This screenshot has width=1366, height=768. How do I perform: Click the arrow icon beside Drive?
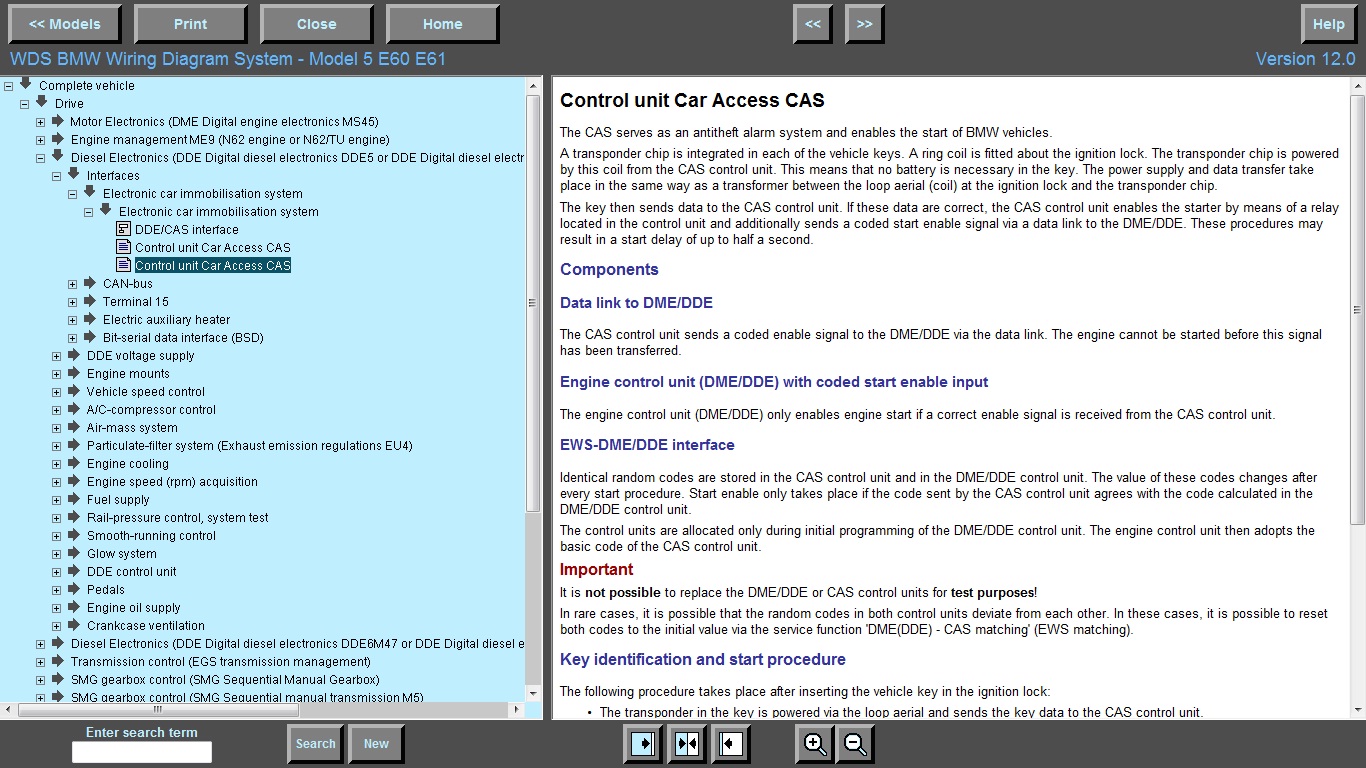click(42, 102)
